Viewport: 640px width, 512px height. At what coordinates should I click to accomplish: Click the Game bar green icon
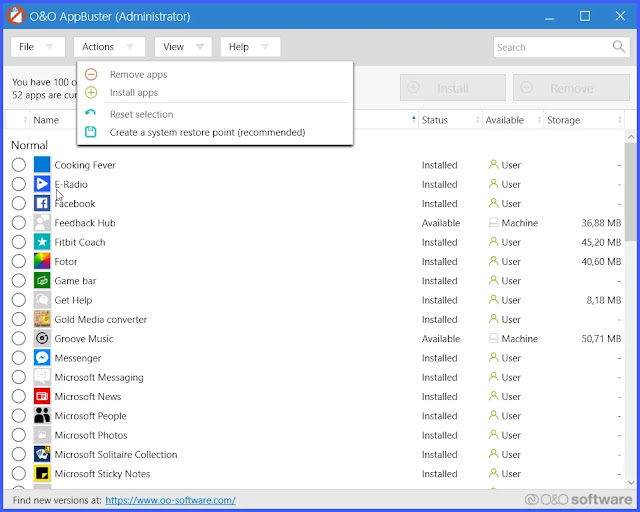pyautogui.click(x=42, y=280)
